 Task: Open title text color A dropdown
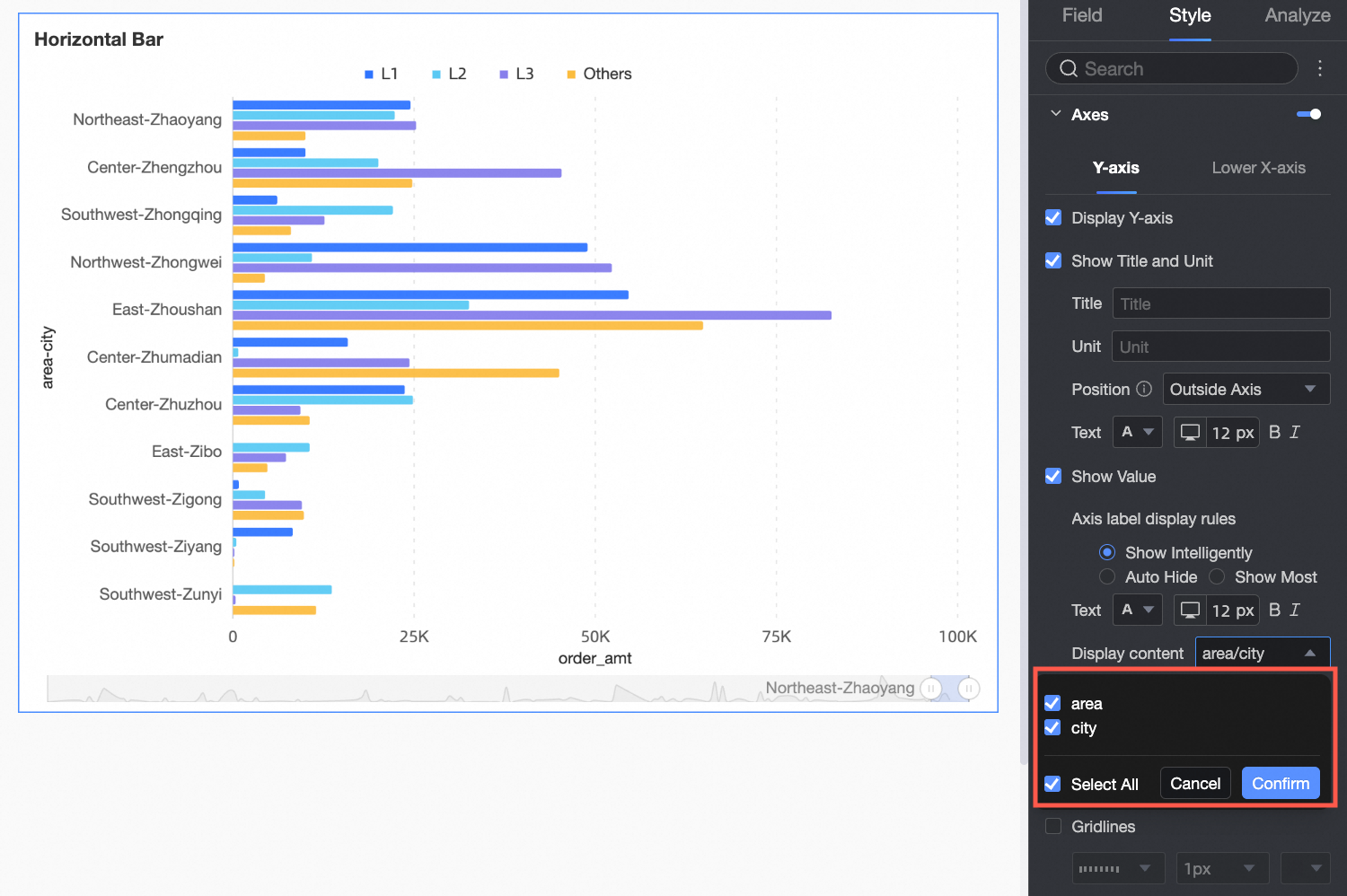click(1137, 432)
